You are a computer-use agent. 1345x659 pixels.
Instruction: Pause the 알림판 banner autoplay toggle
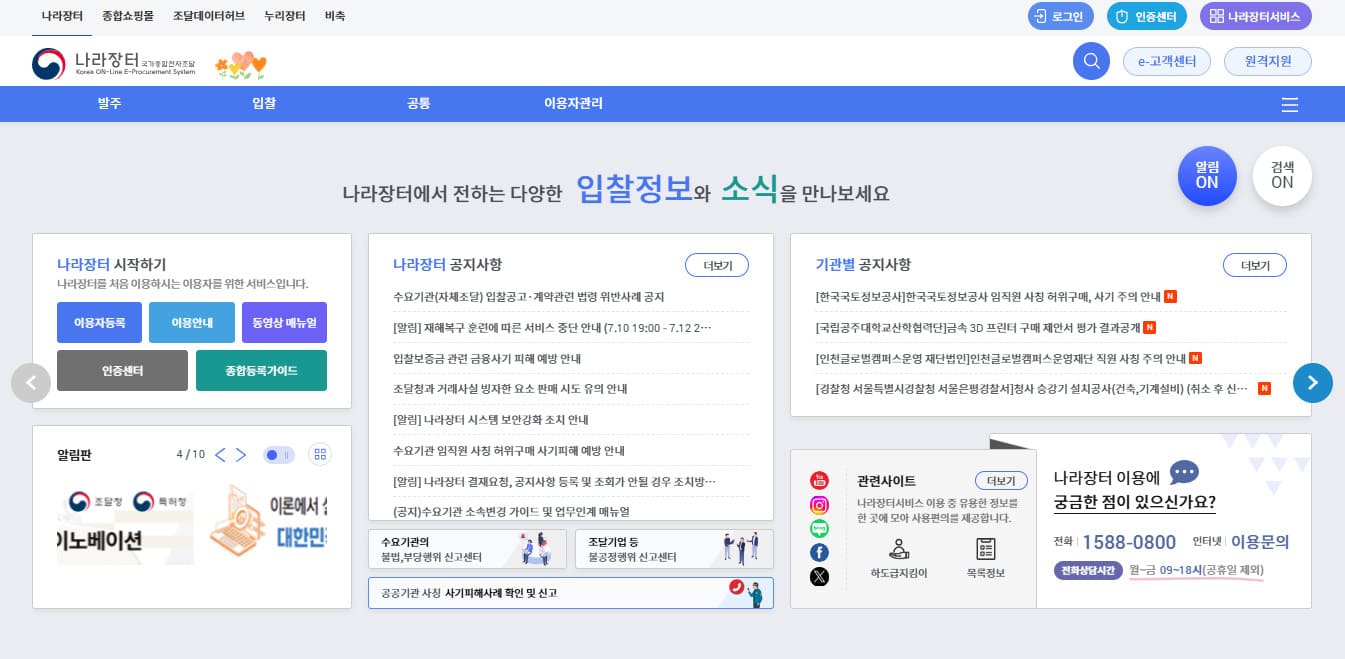pos(279,455)
